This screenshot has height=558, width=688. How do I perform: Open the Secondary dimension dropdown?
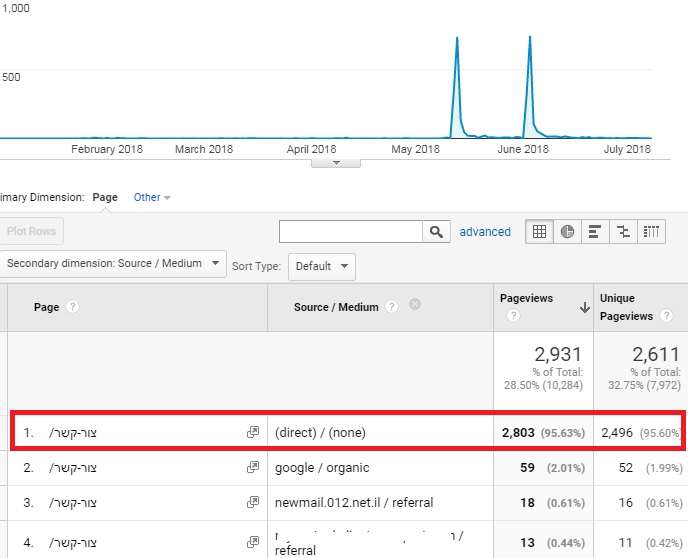tap(115, 264)
